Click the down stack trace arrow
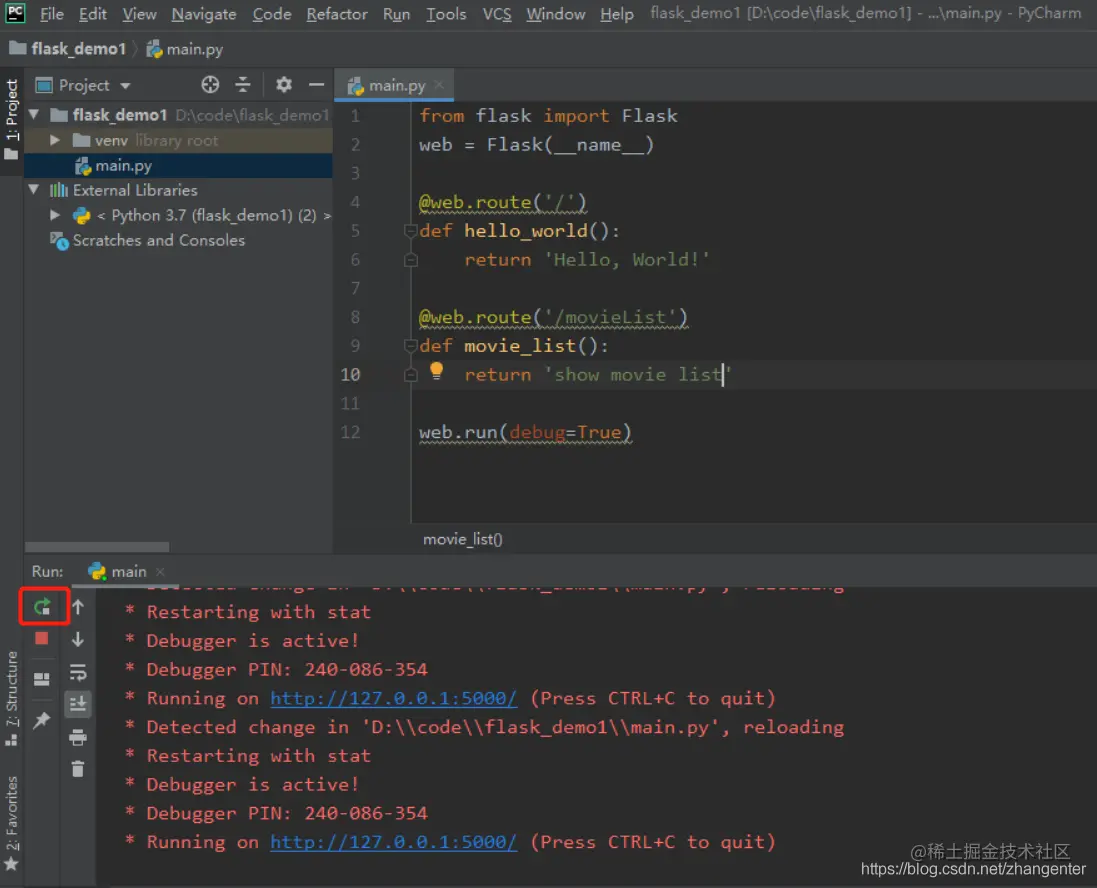Viewport: 1097px width, 888px height. point(78,639)
